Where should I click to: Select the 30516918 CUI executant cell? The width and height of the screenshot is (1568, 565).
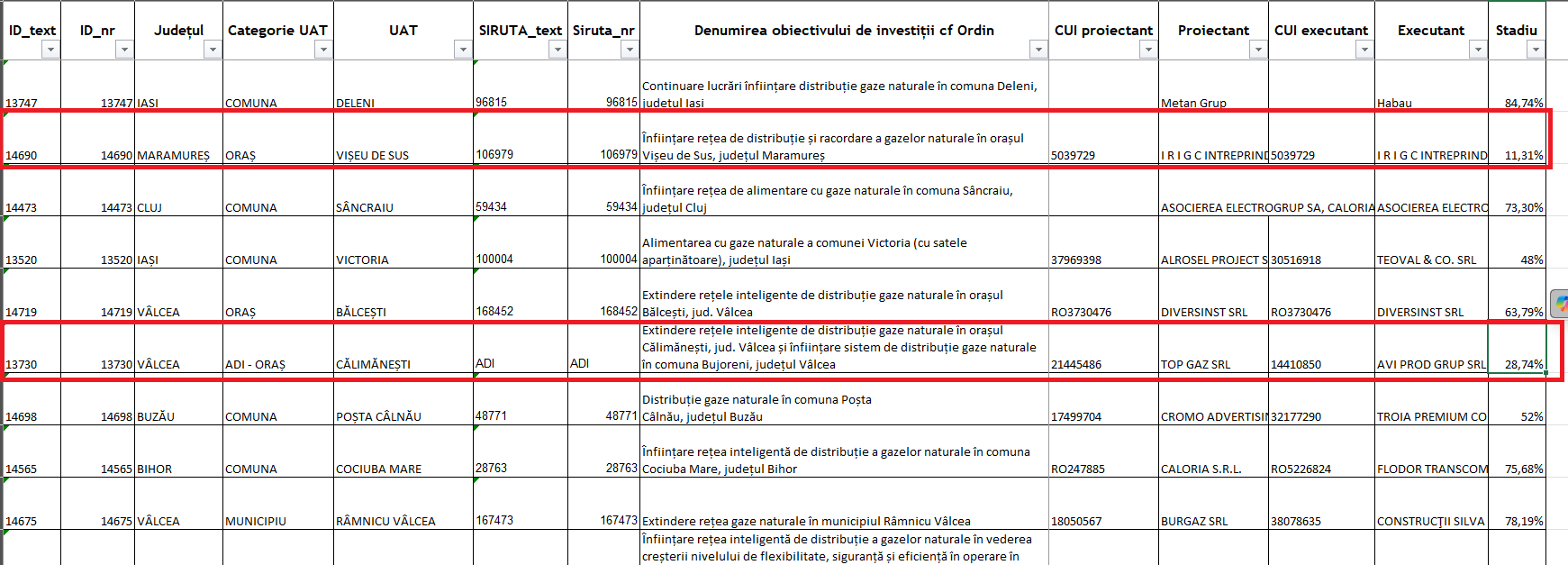[x=1321, y=242]
